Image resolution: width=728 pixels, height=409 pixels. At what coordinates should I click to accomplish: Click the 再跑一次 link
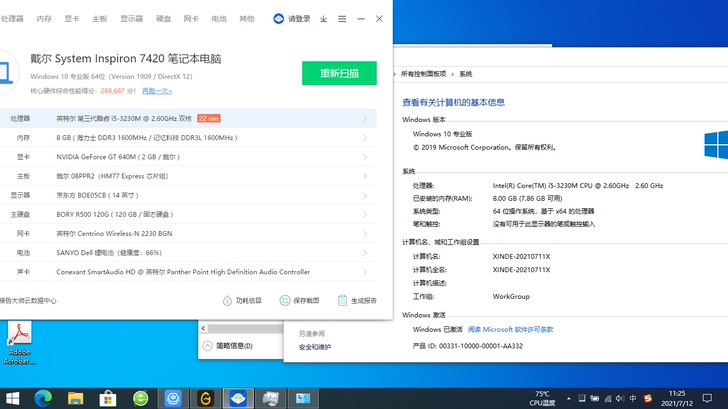(x=157, y=91)
